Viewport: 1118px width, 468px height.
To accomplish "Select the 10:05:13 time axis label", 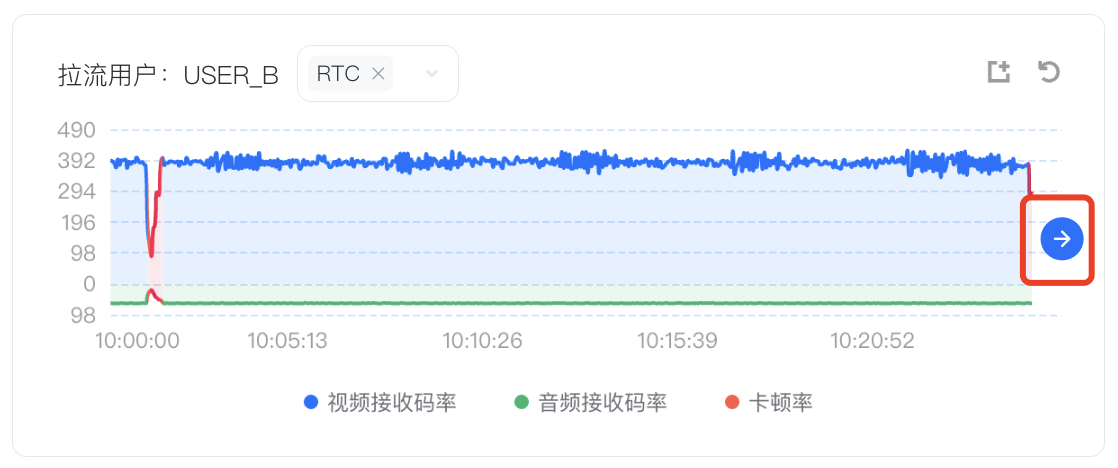I will point(287,341).
